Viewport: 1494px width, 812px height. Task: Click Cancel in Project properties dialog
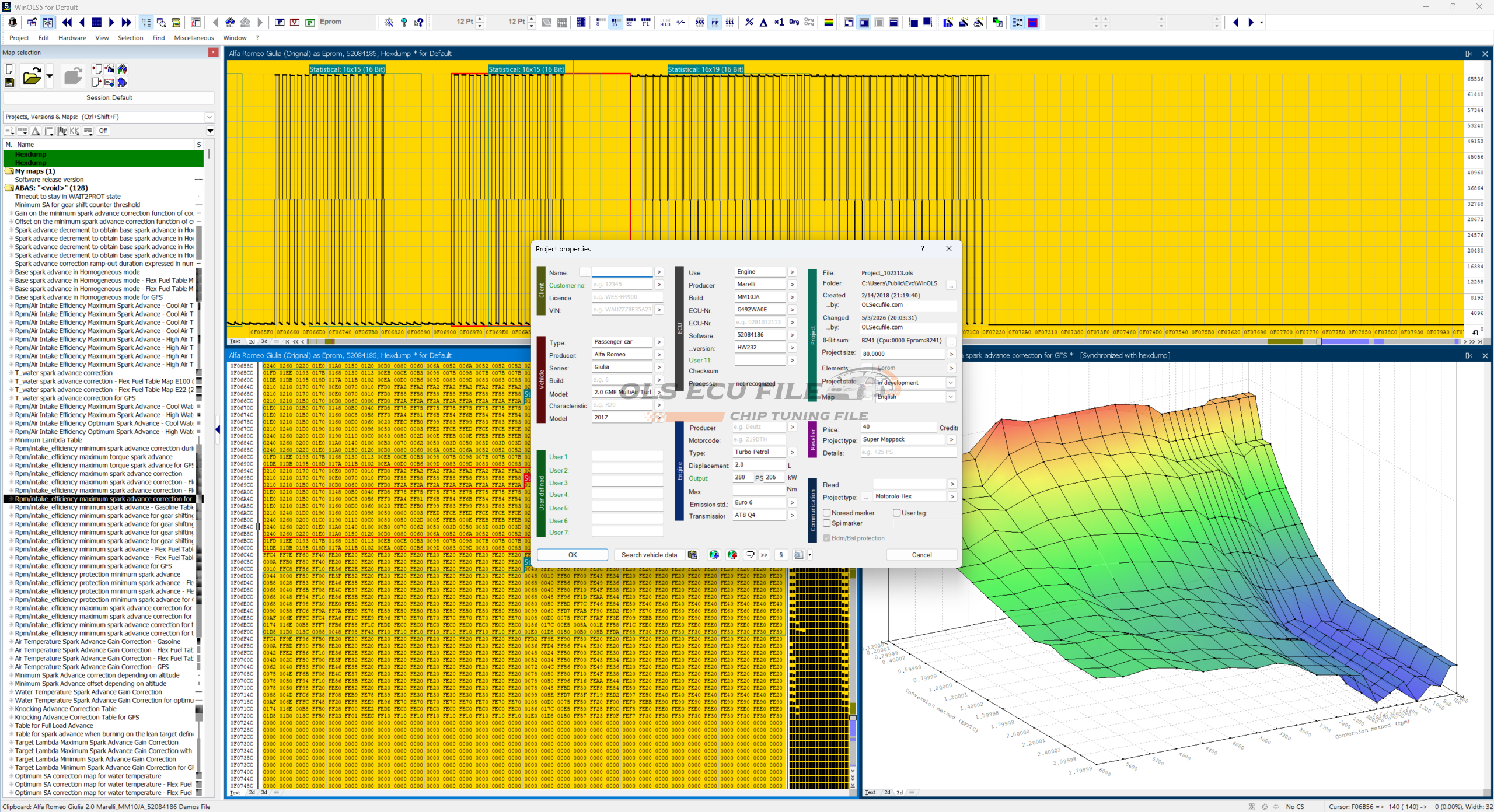coord(921,555)
